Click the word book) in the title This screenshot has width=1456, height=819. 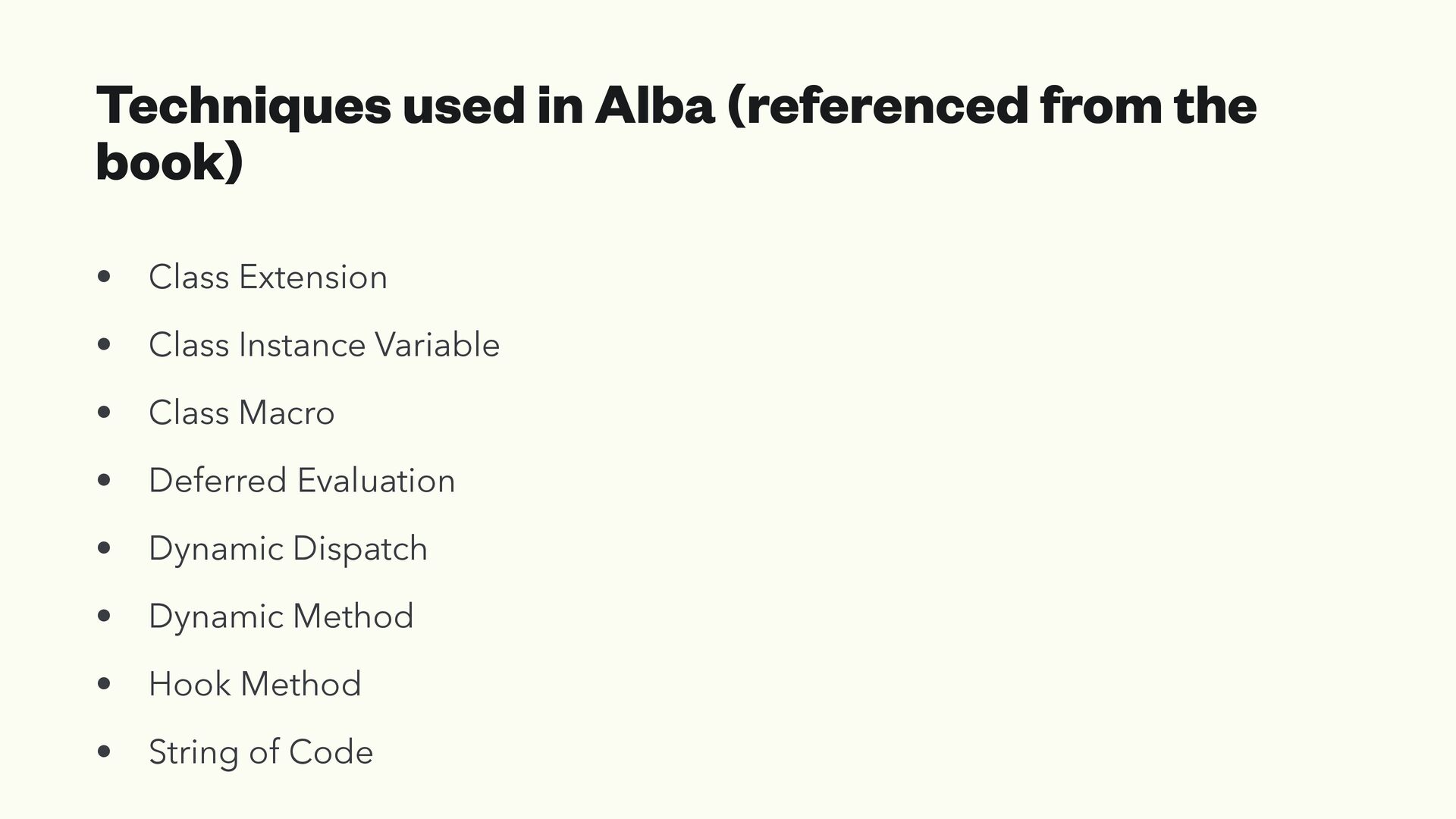click(x=169, y=162)
